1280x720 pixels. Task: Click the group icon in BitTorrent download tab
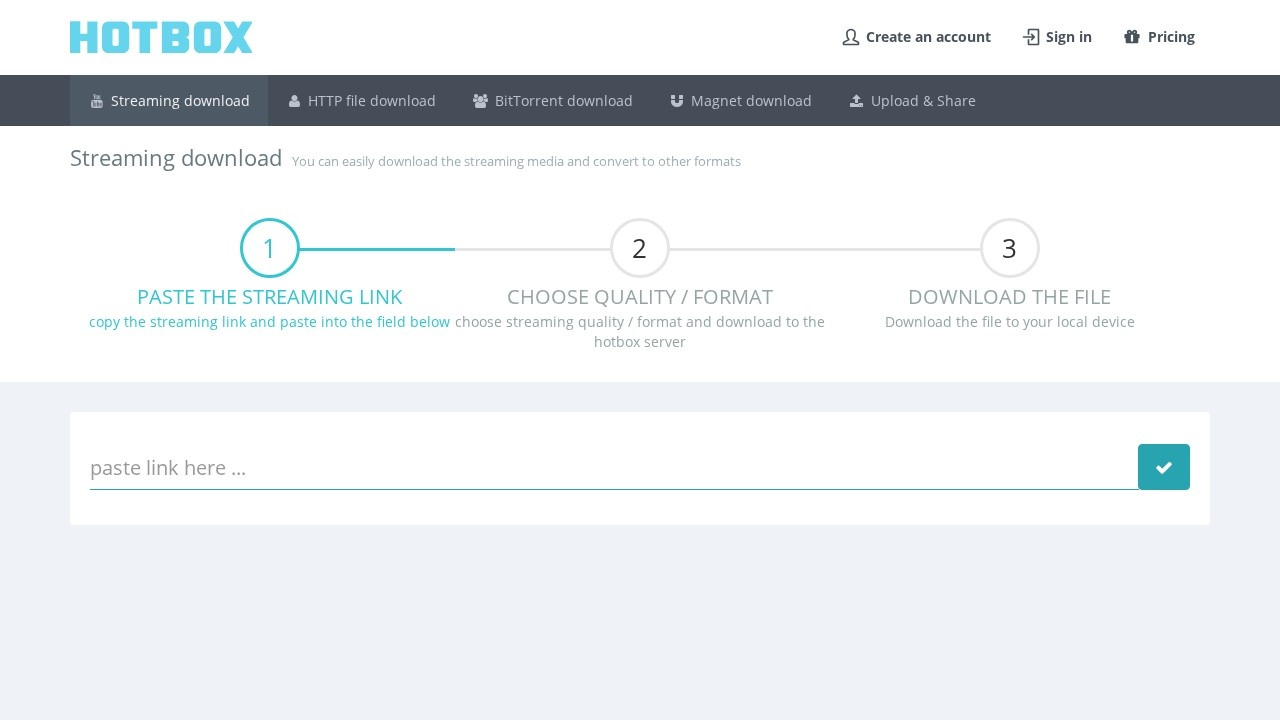pyautogui.click(x=480, y=101)
